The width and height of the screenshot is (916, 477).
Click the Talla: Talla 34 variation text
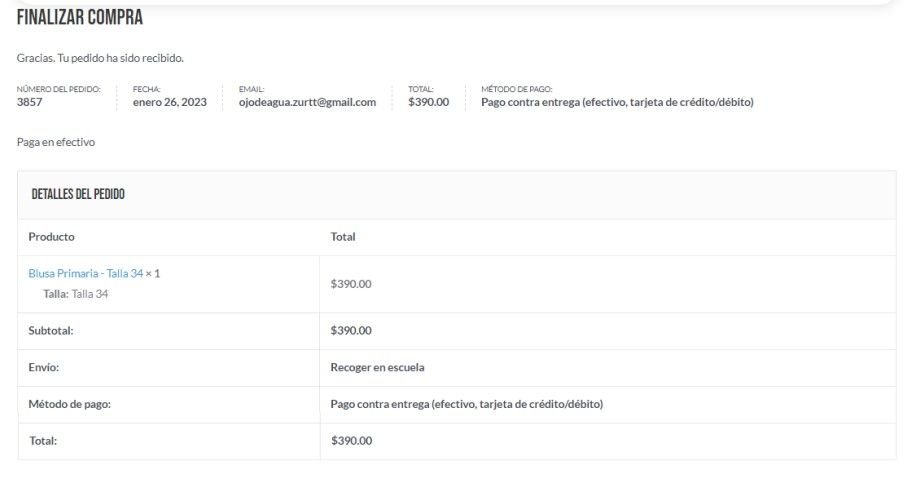tap(76, 294)
